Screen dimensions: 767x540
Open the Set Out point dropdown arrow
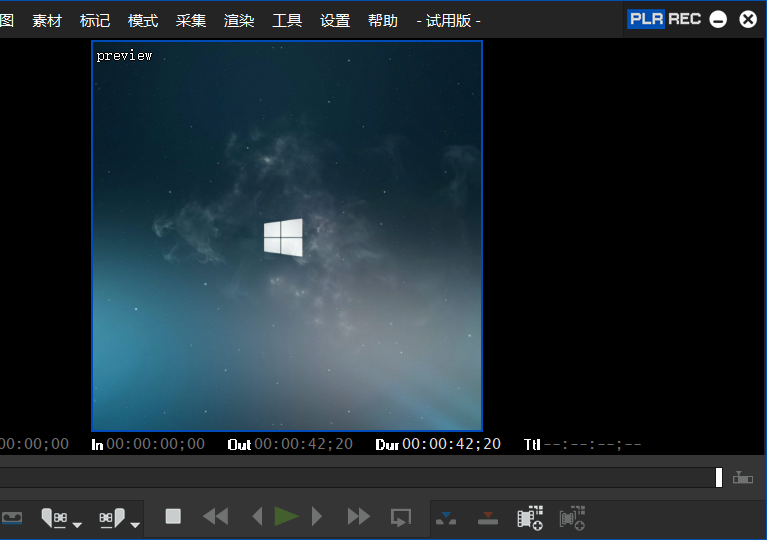tap(135, 525)
